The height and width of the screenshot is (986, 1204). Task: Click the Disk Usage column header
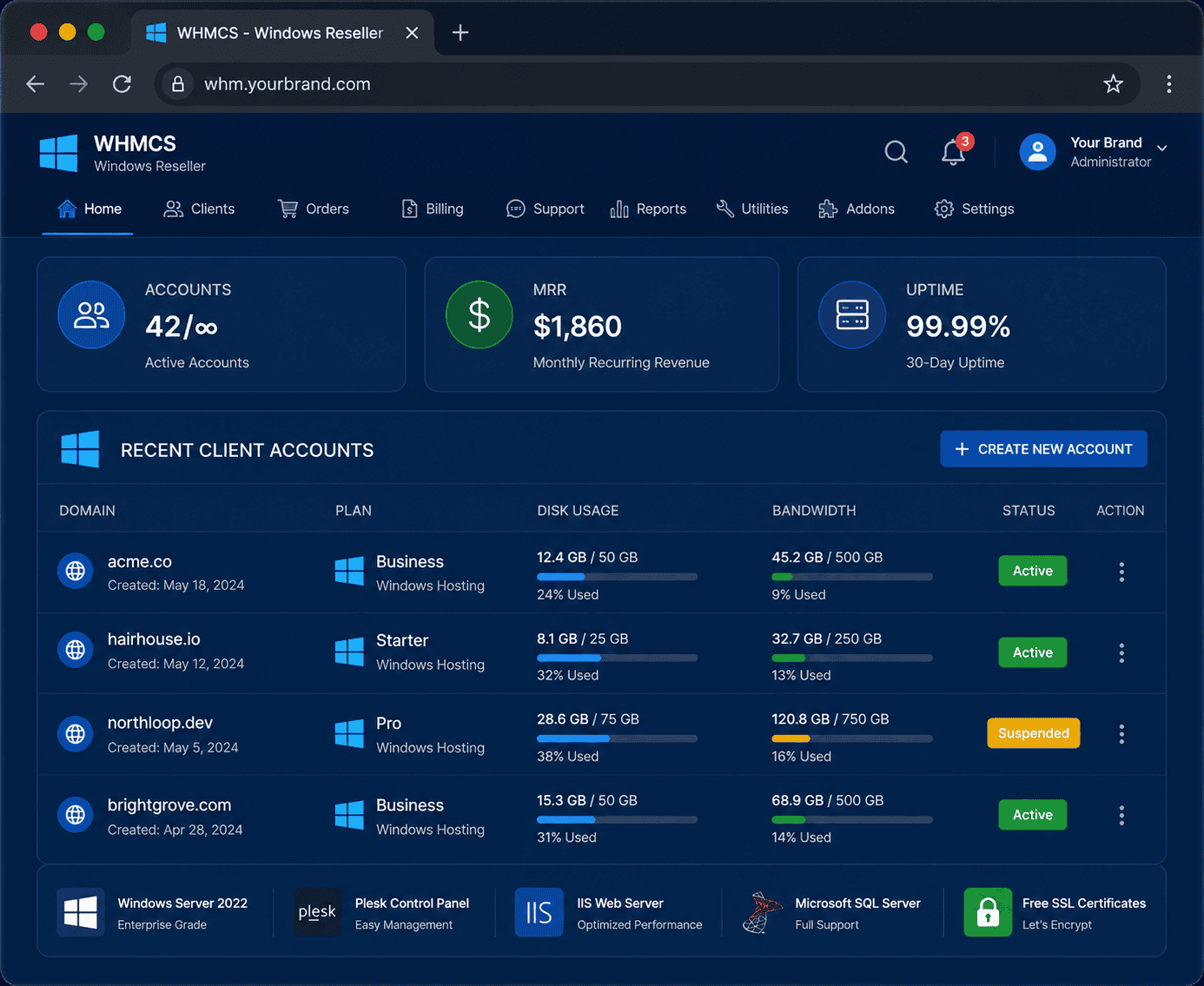(x=578, y=511)
